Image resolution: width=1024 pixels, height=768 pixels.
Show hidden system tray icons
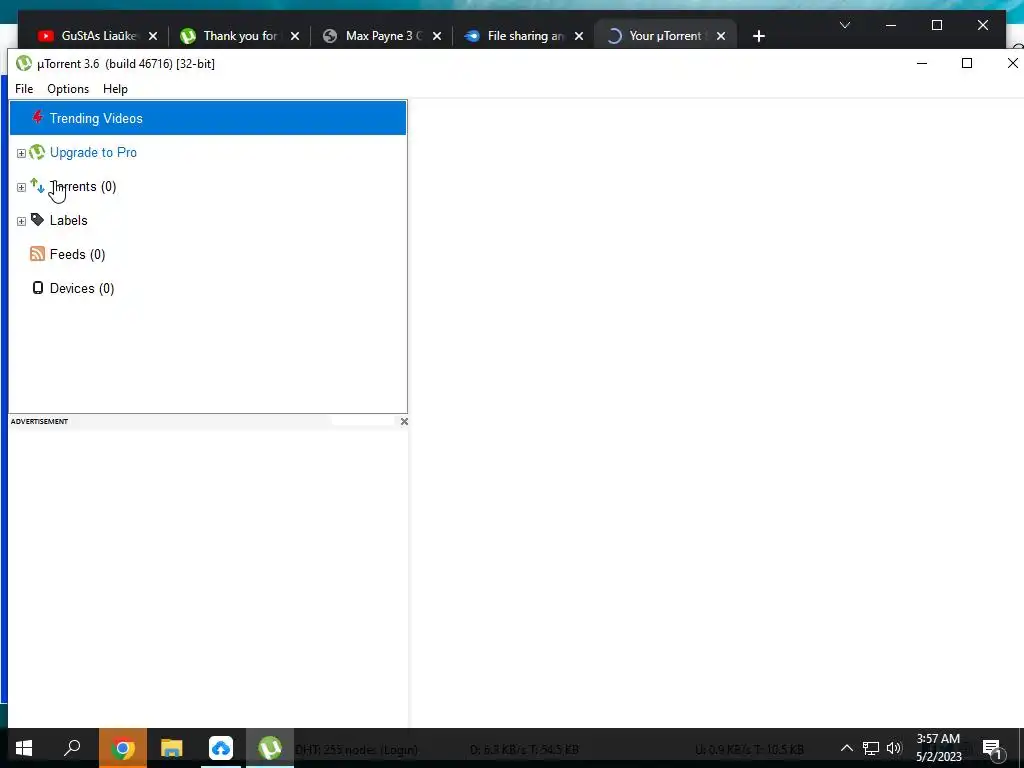[x=846, y=748]
